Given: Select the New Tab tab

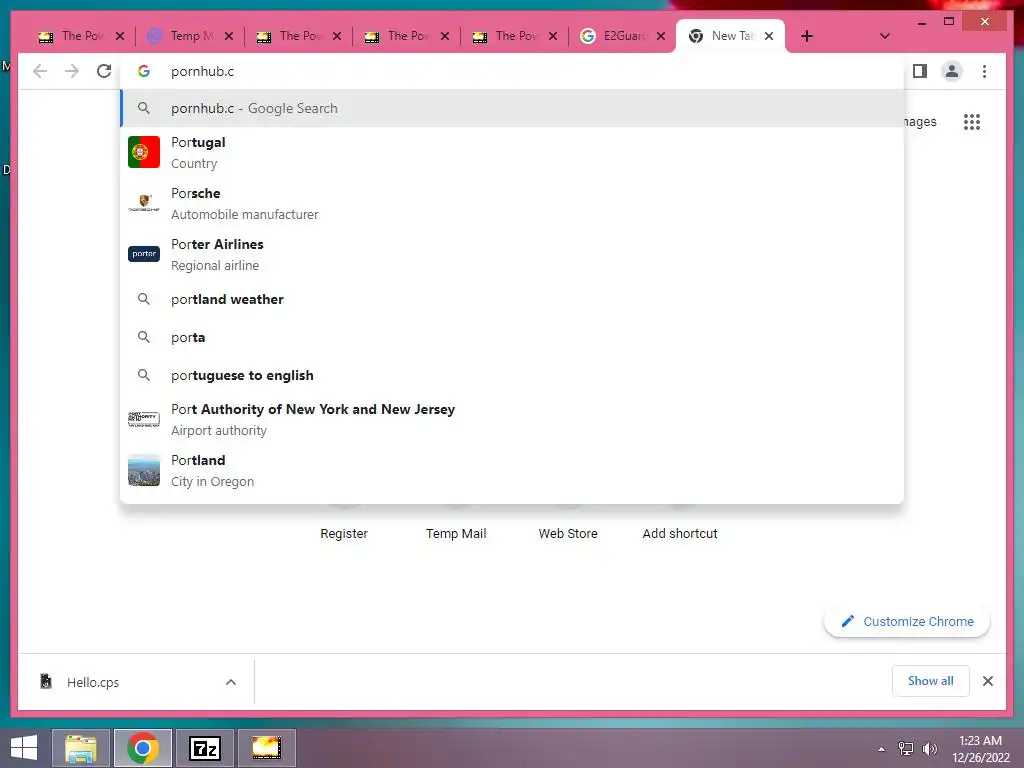Looking at the screenshot, I should [x=730, y=36].
